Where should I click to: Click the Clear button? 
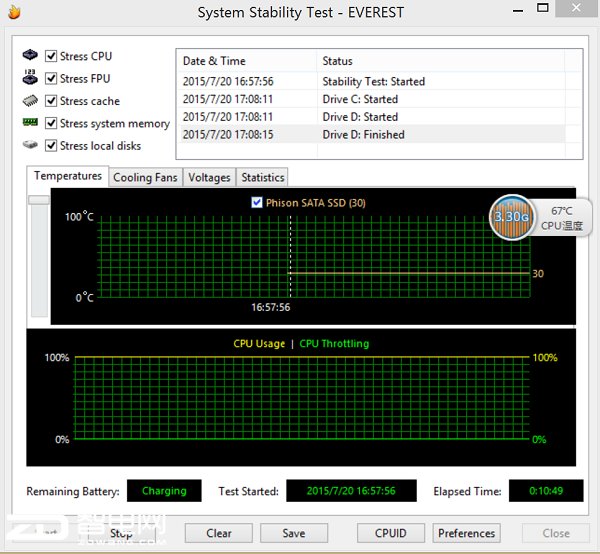coord(219,533)
